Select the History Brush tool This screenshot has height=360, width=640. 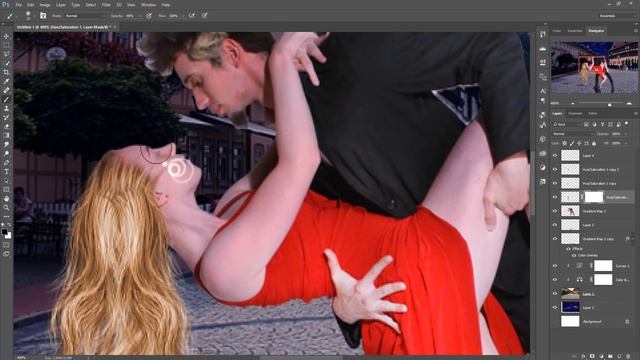point(6,117)
